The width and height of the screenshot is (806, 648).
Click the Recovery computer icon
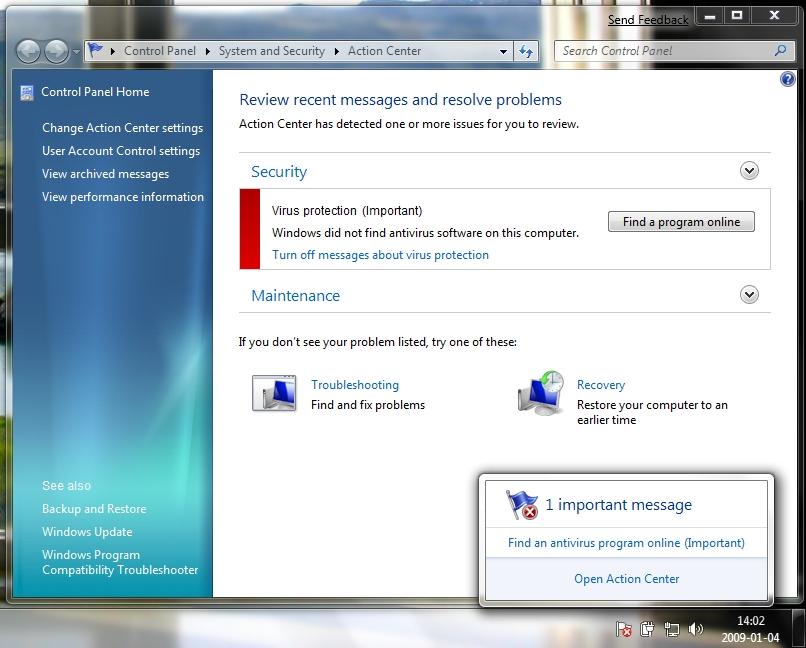541,393
